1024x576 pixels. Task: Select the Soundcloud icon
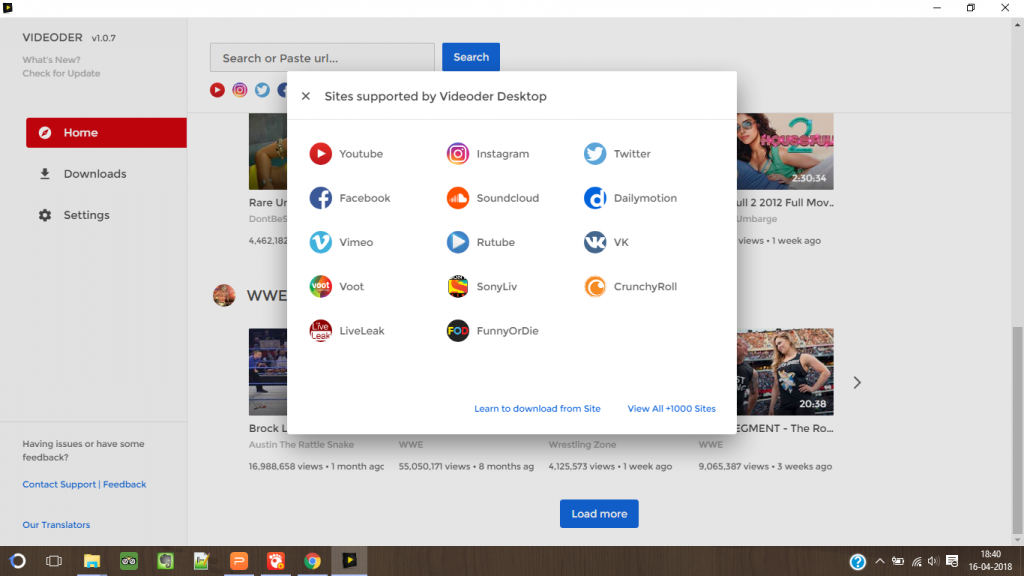click(457, 198)
